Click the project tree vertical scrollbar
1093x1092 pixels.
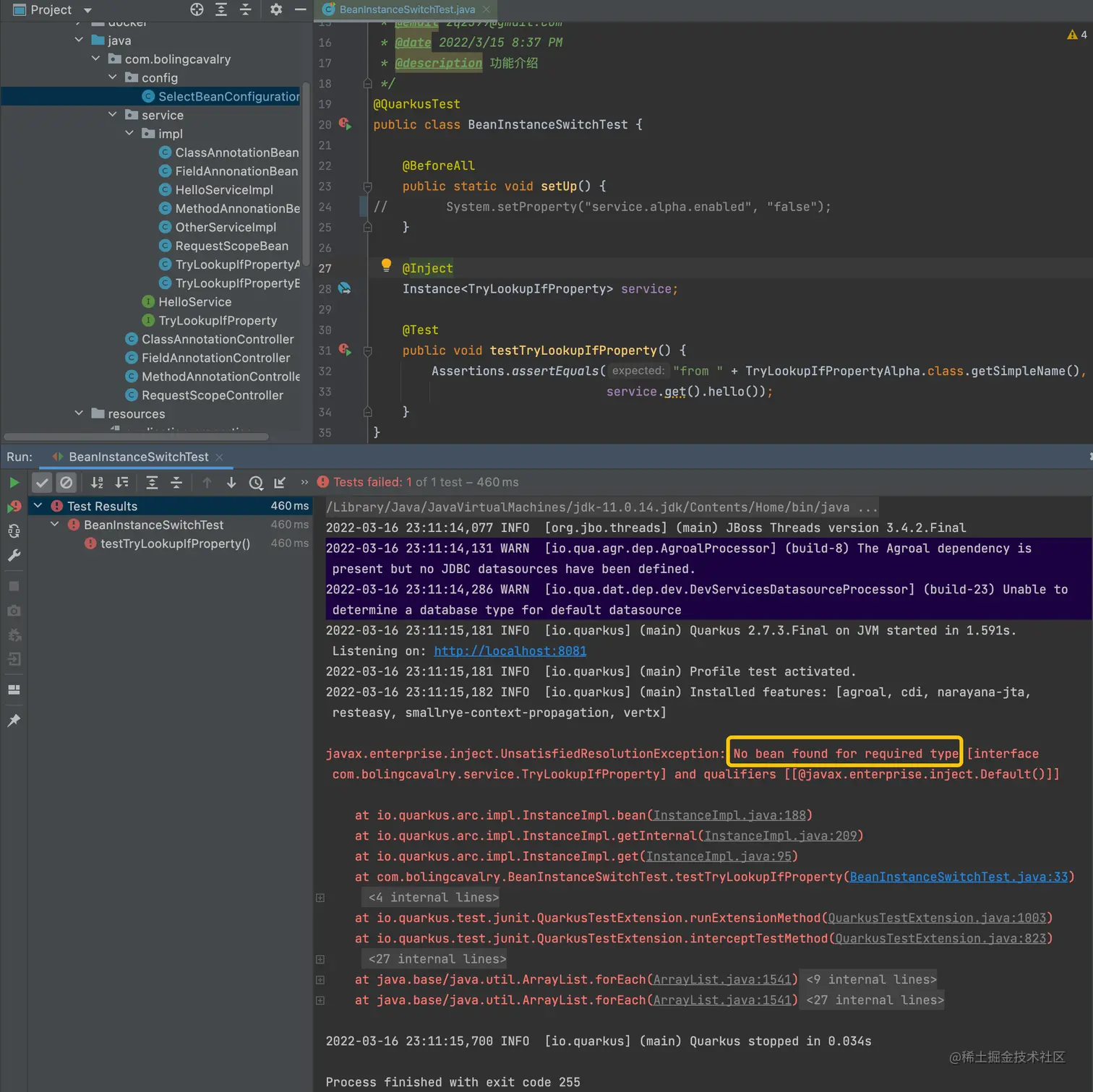point(306,173)
